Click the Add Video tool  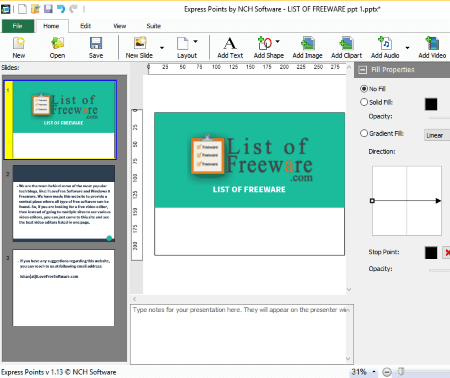[x=432, y=48]
